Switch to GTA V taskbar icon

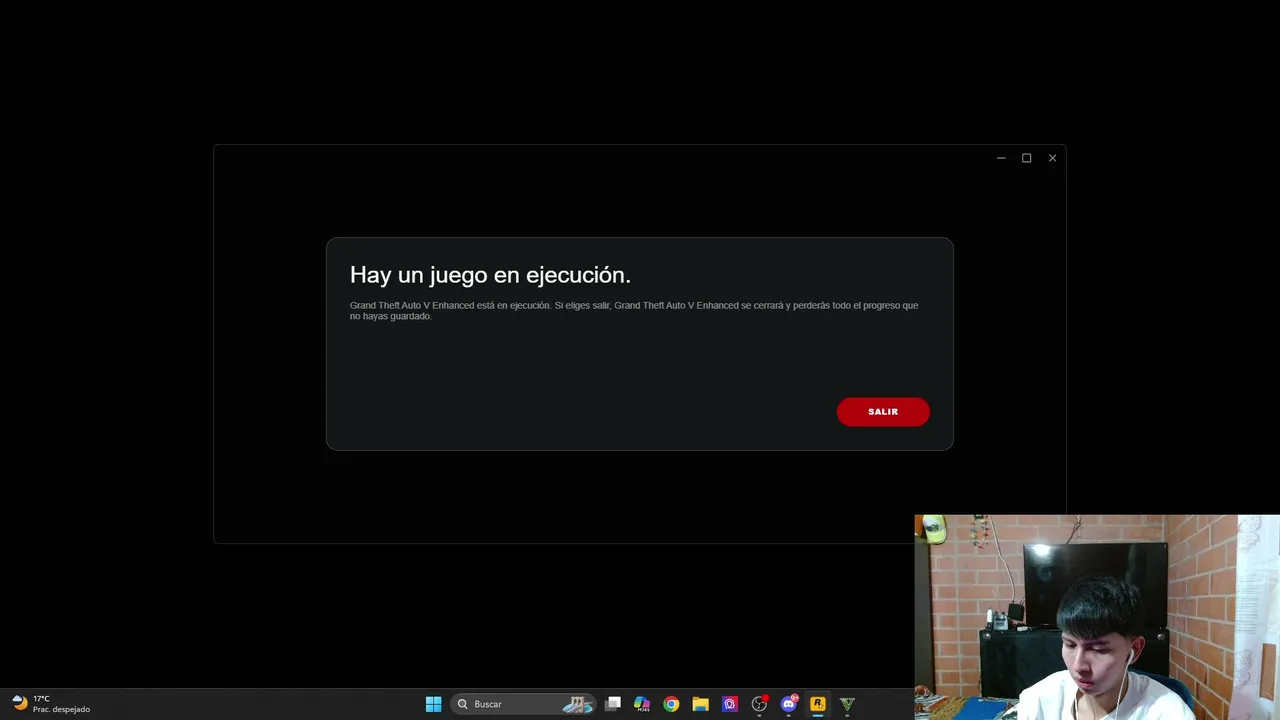tap(847, 704)
